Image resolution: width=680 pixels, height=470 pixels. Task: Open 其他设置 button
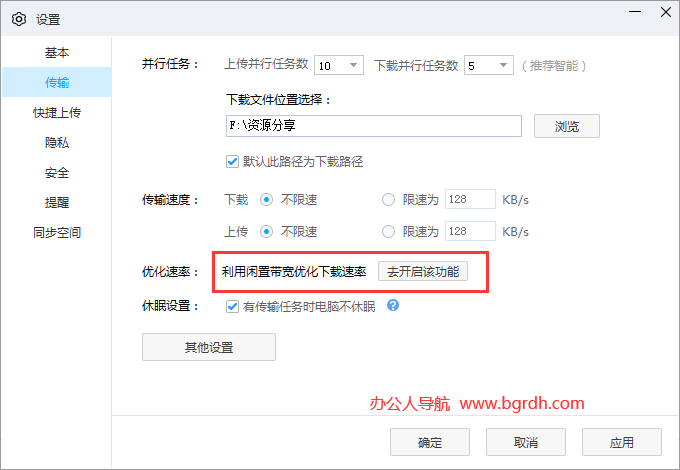pos(209,347)
